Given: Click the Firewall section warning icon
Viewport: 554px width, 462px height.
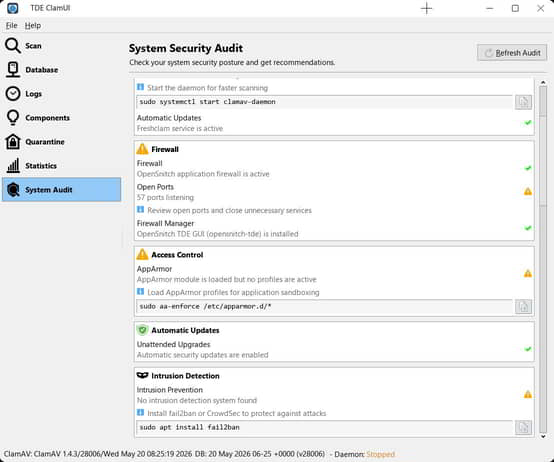Looking at the screenshot, I should (x=142, y=149).
